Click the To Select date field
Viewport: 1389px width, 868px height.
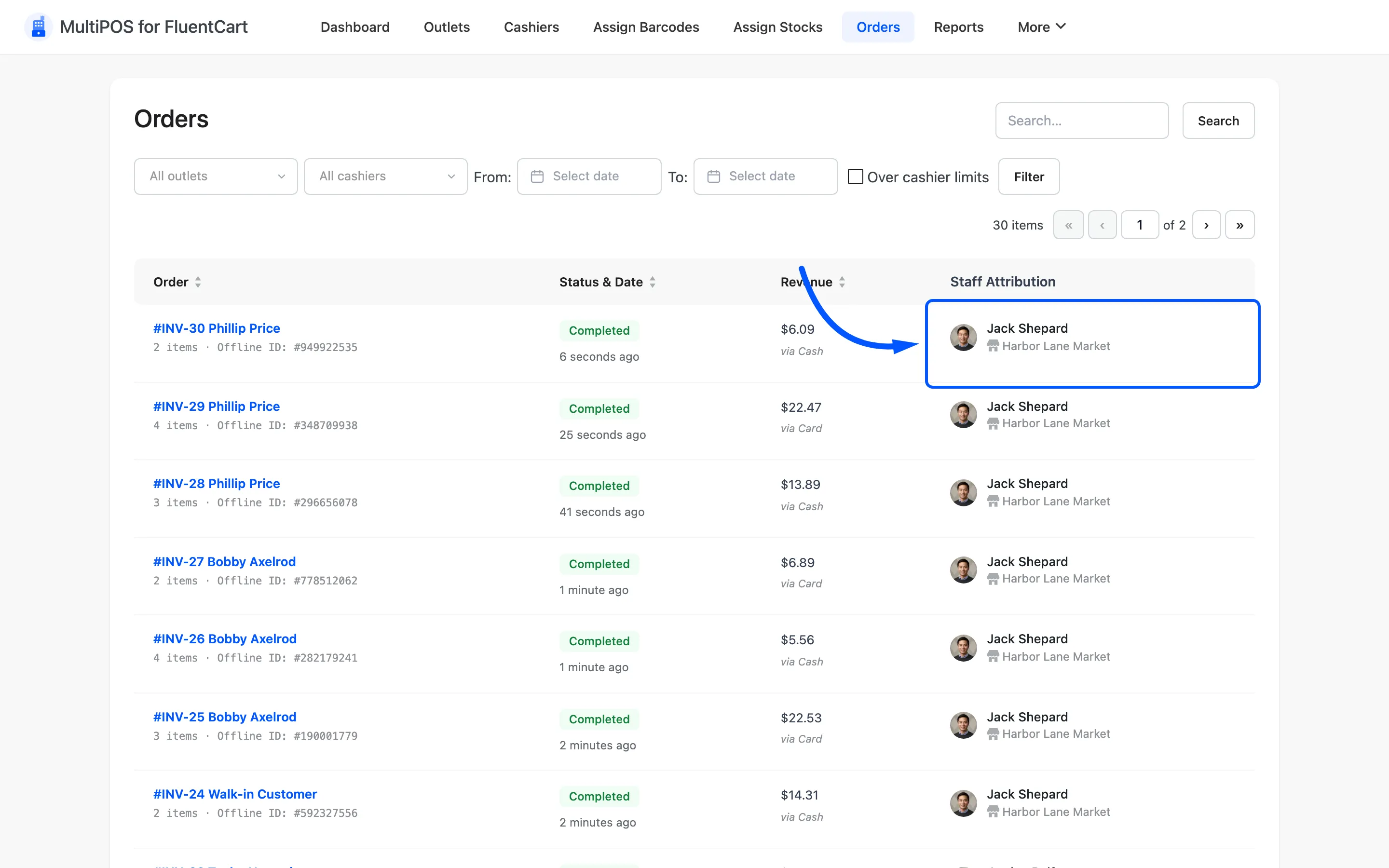point(765,176)
